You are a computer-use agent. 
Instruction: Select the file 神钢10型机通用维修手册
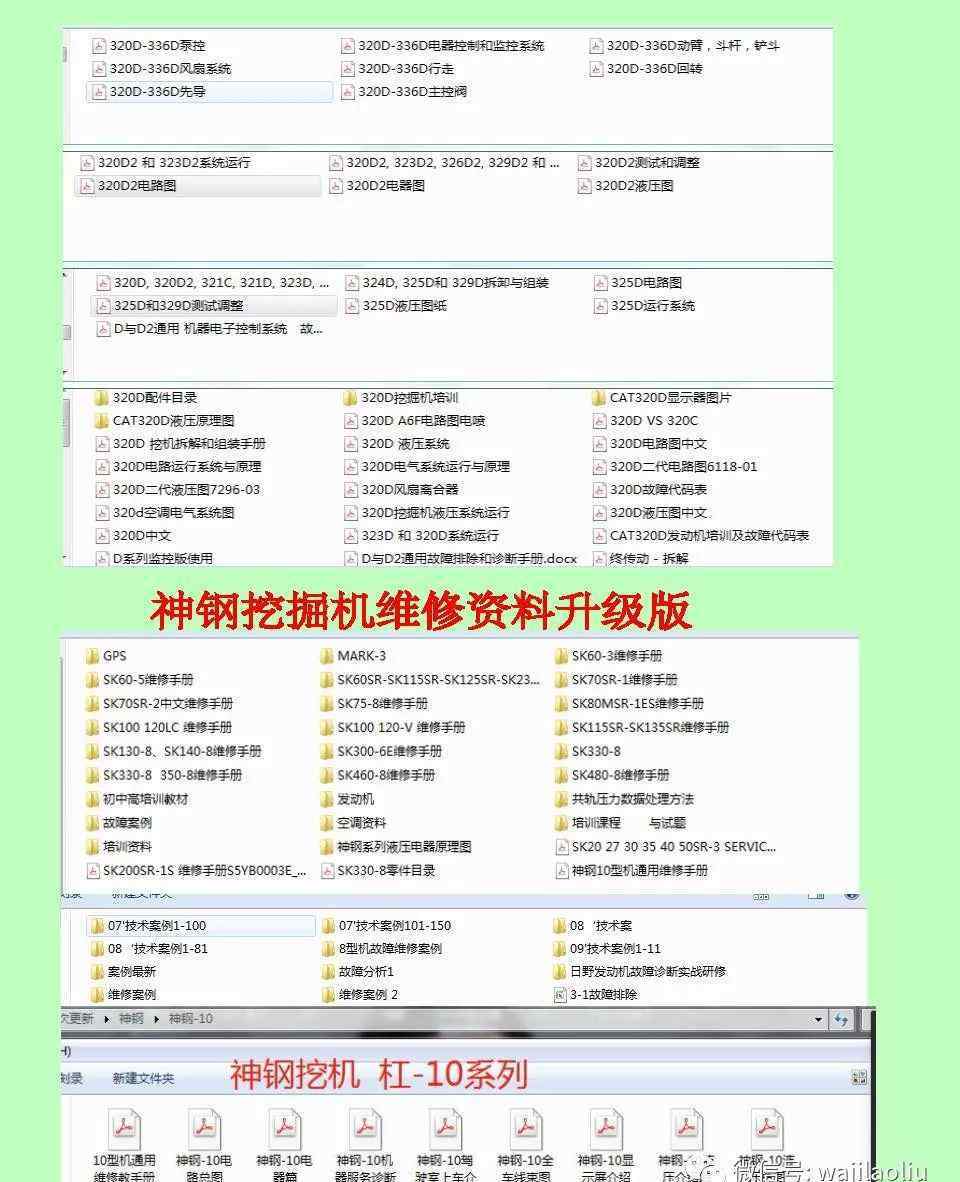click(640, 871)
